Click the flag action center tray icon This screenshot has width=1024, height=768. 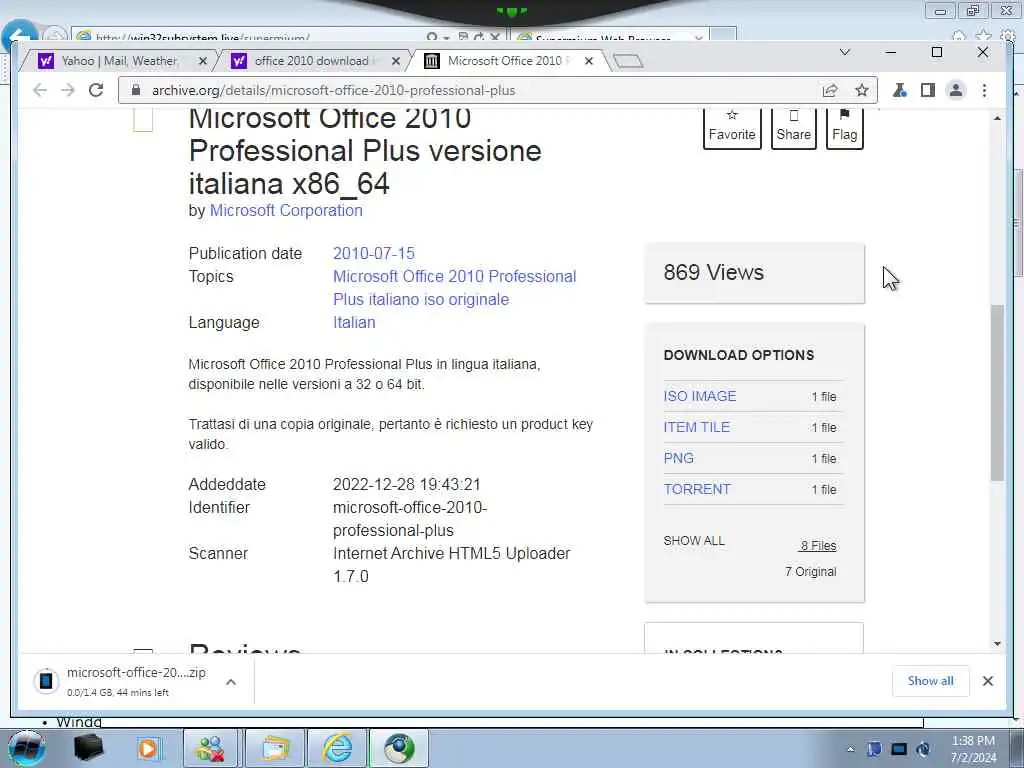(x=874, y=749)
